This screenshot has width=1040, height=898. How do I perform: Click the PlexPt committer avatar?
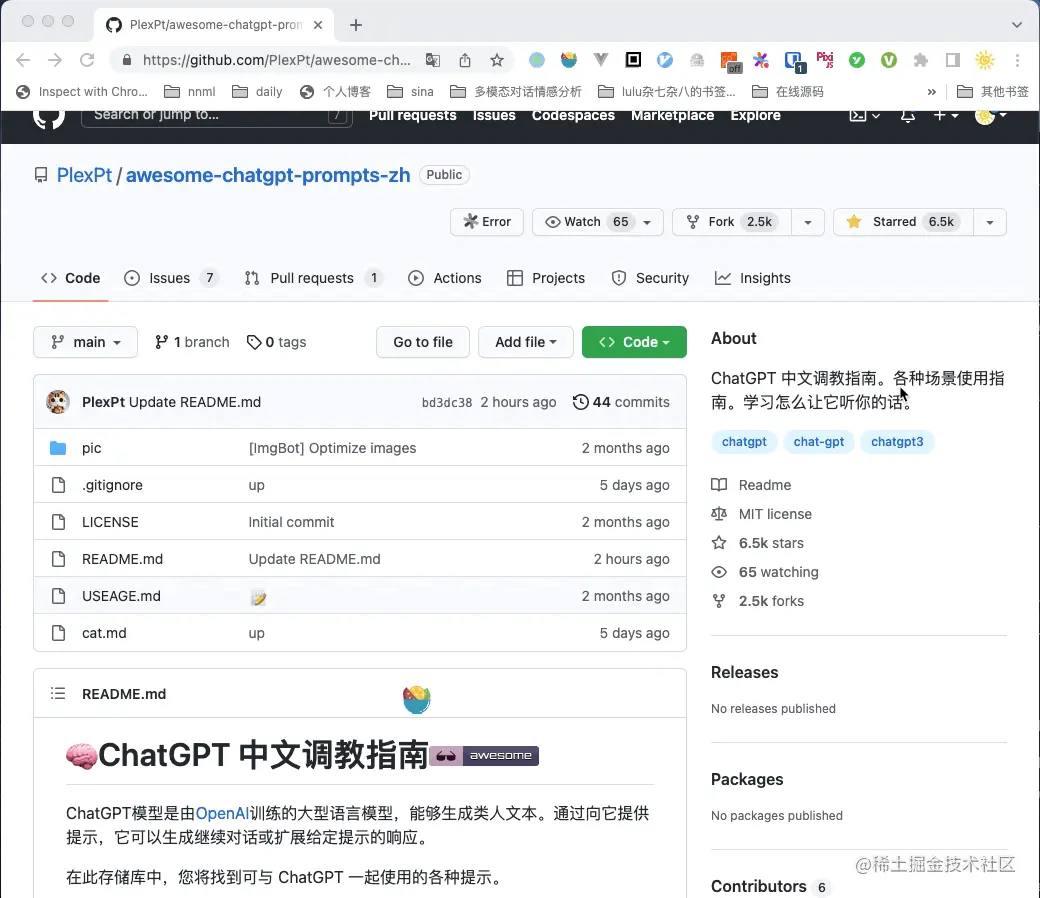click(58, 402)
